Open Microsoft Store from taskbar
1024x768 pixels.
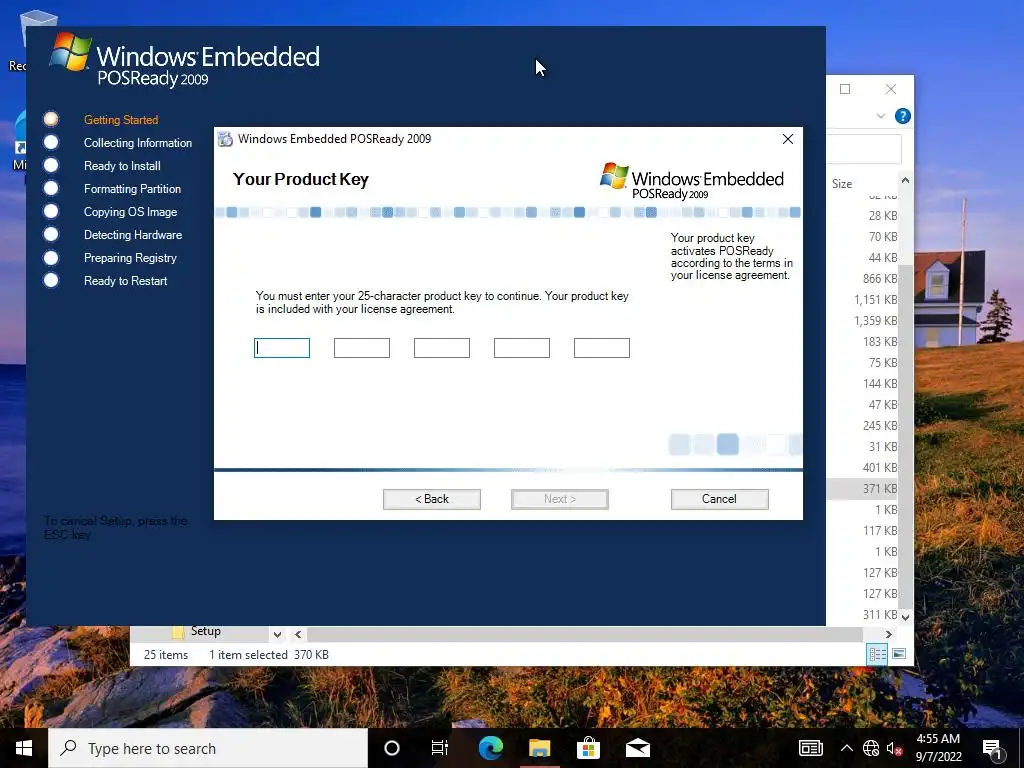click(588, 748)
